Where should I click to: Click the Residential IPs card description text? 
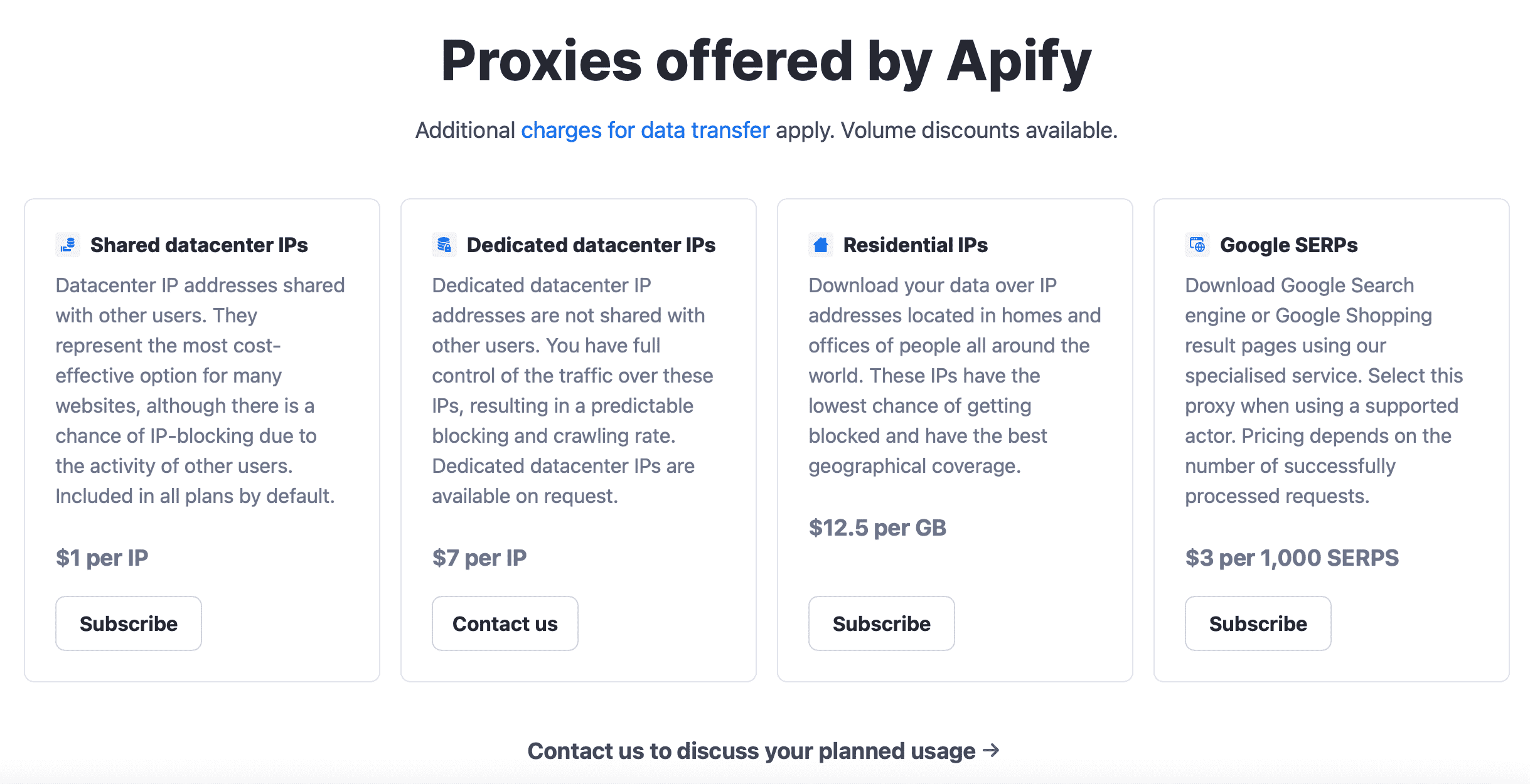tap(954, 375)
